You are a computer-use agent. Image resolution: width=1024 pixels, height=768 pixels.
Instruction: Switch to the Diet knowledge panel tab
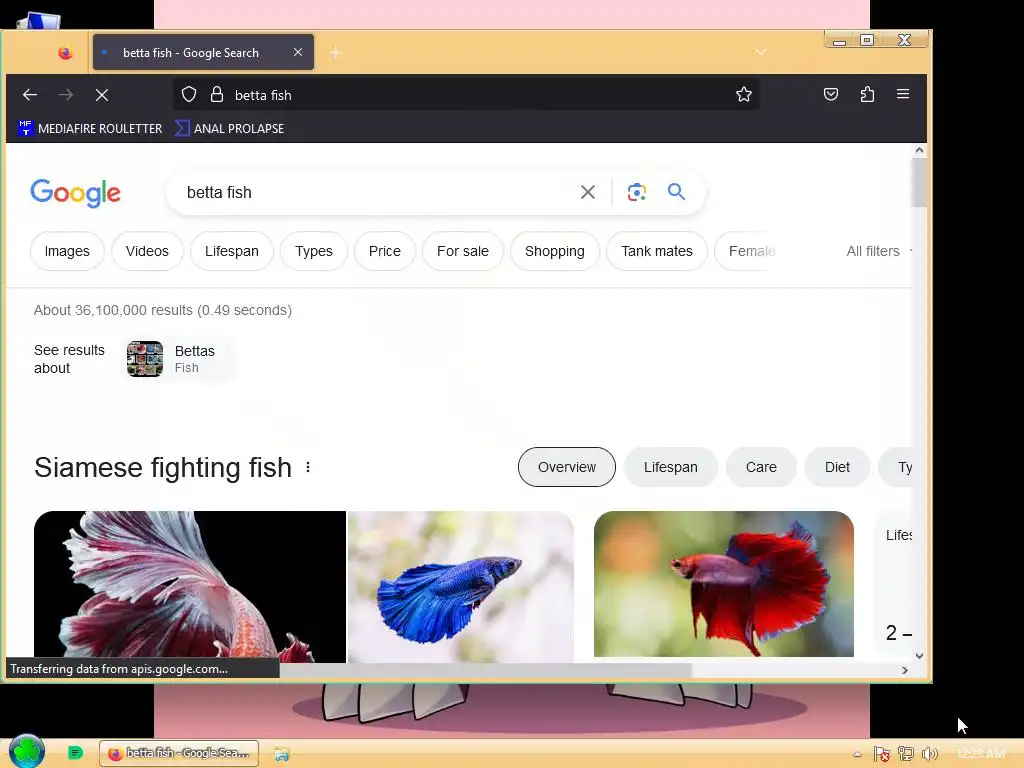tap(837, 468)
